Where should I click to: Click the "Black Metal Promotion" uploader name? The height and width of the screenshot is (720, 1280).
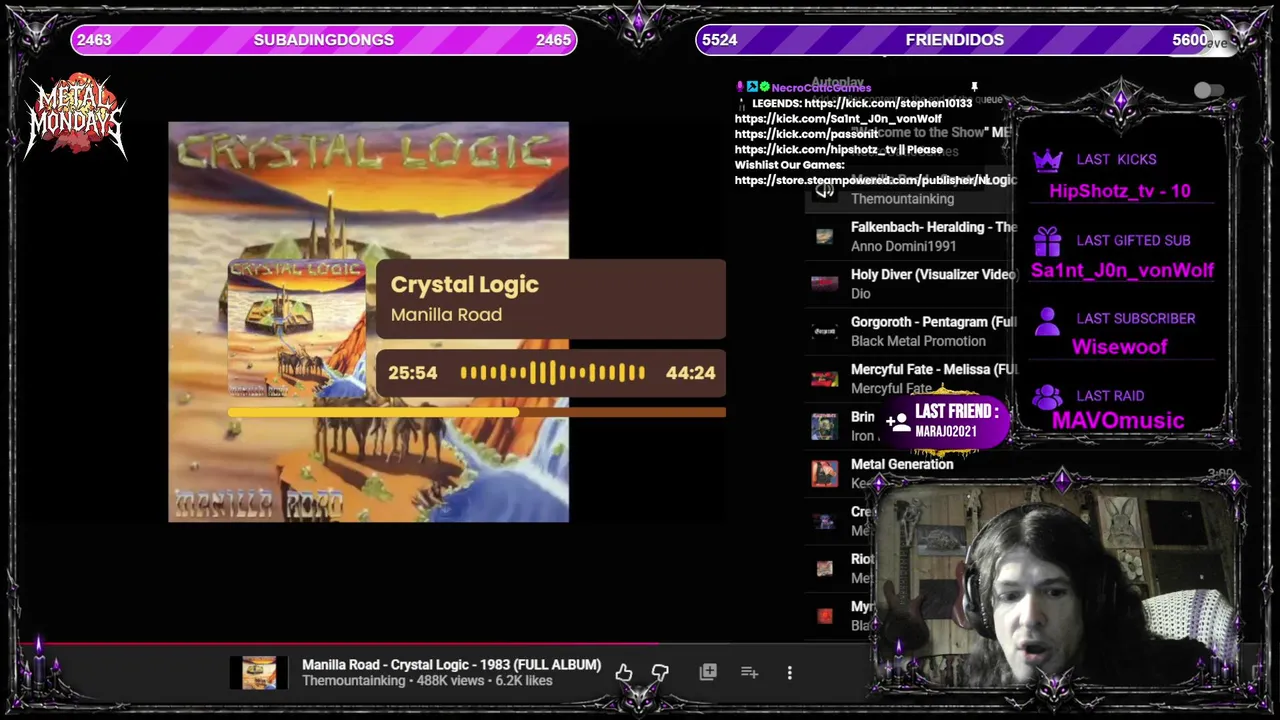click(918, 341)
